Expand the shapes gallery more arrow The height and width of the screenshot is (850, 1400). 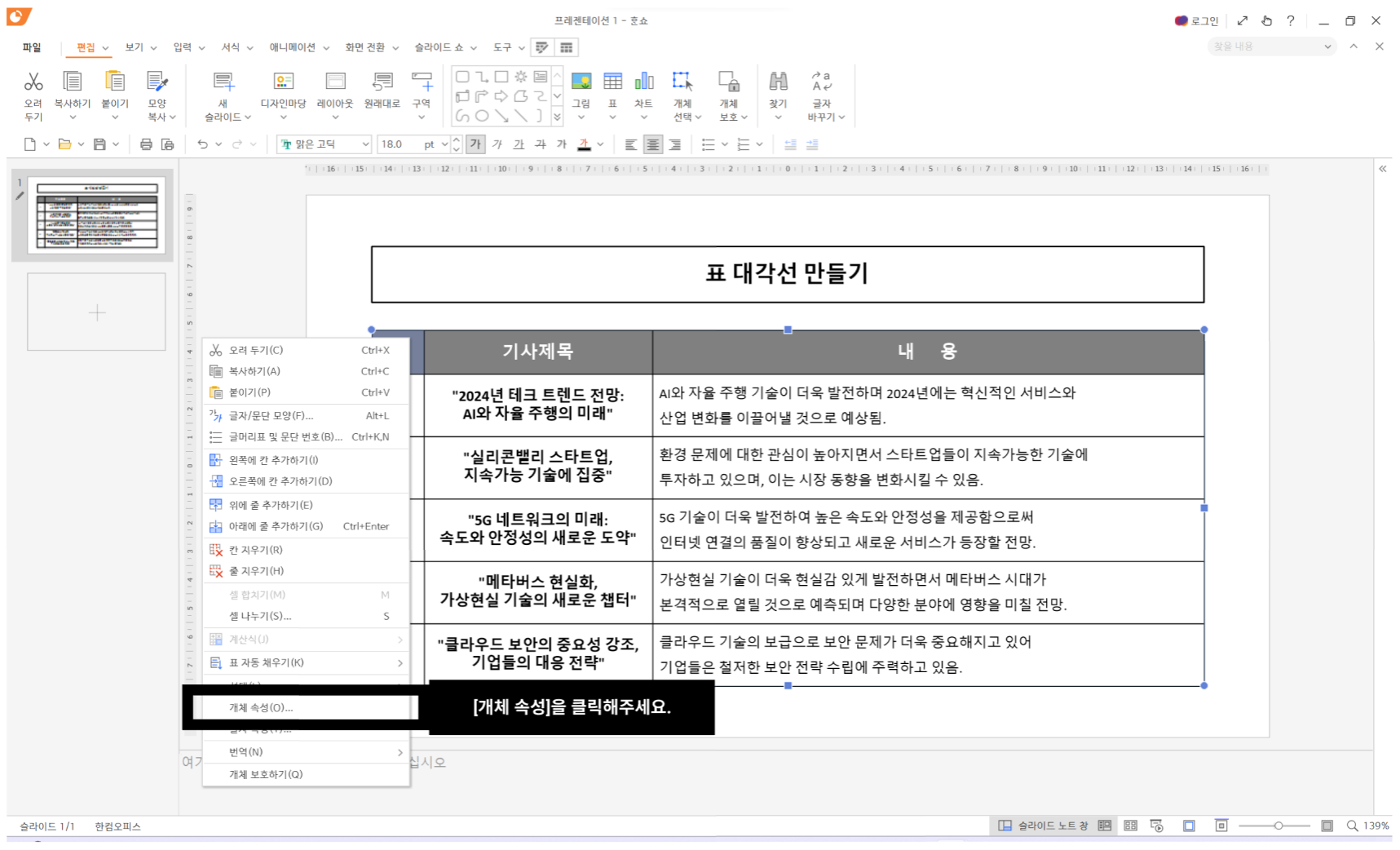click(x=557, y=117)
